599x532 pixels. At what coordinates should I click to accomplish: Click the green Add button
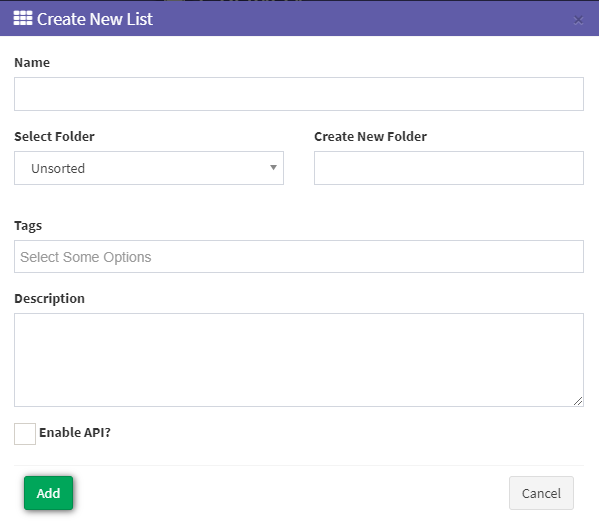pos(48,493)
